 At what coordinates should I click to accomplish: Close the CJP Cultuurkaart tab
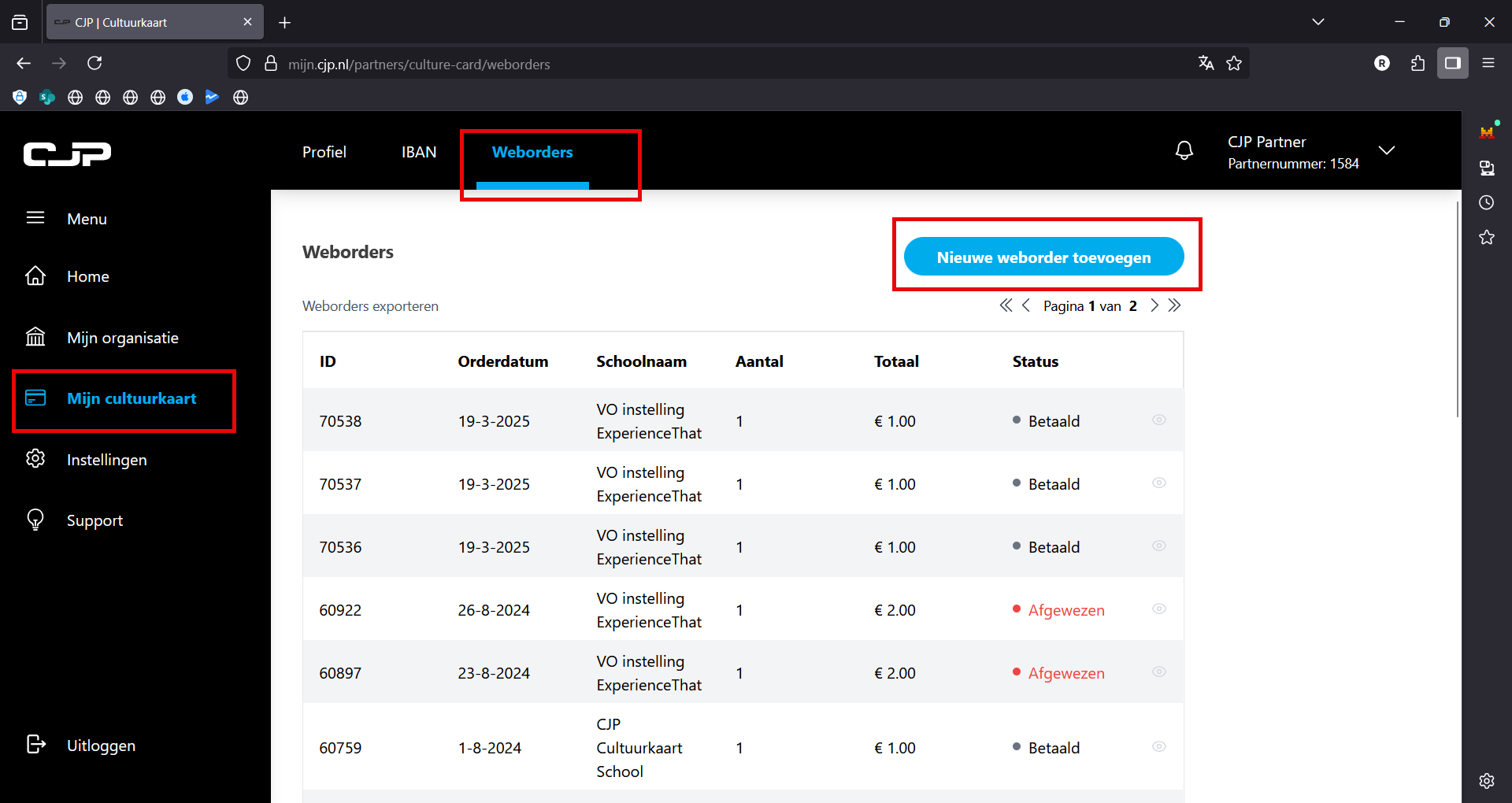point(247,22)
